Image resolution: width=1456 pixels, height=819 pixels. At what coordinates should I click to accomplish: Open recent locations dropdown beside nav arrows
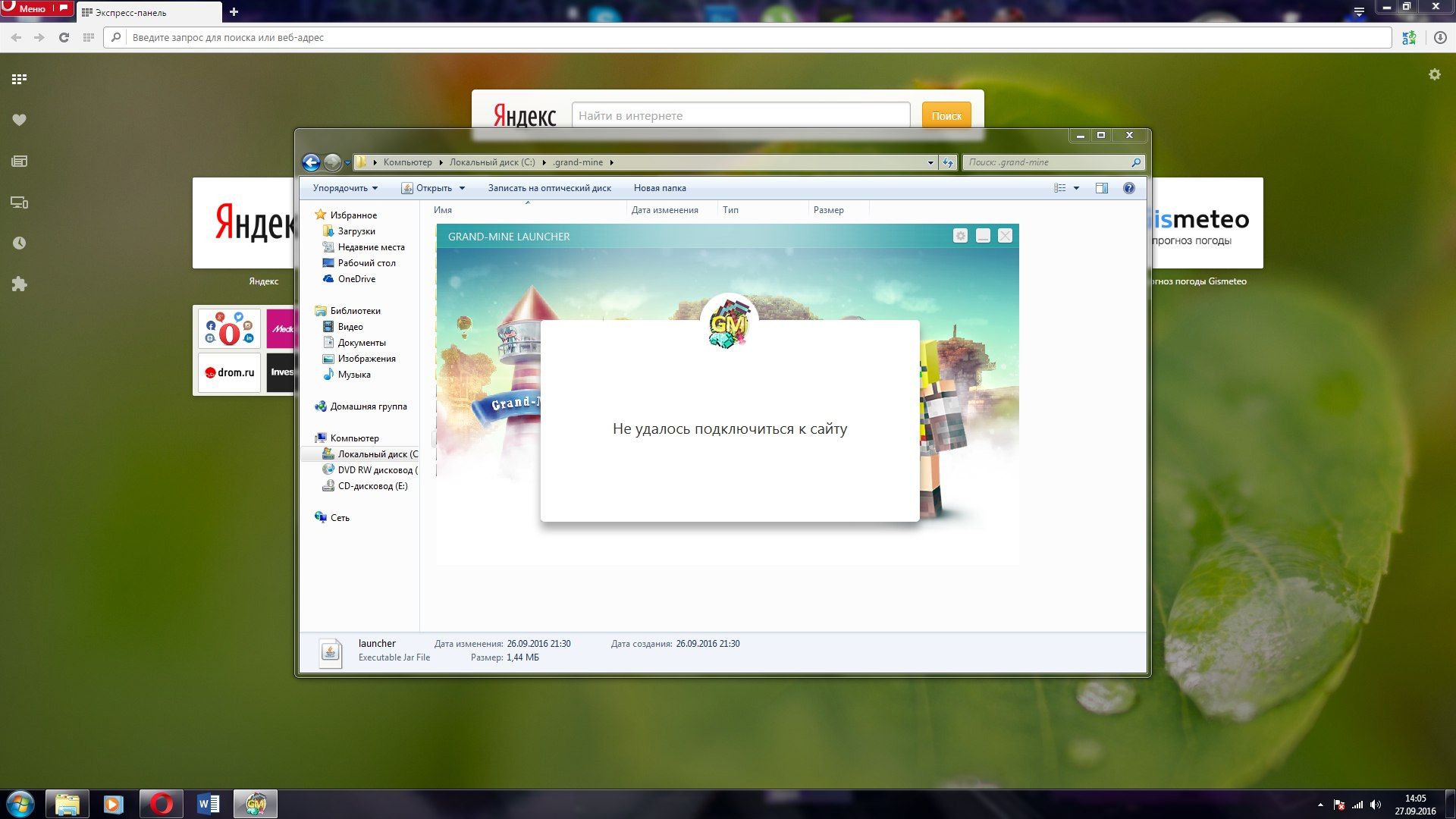click(x=347, y=162)
